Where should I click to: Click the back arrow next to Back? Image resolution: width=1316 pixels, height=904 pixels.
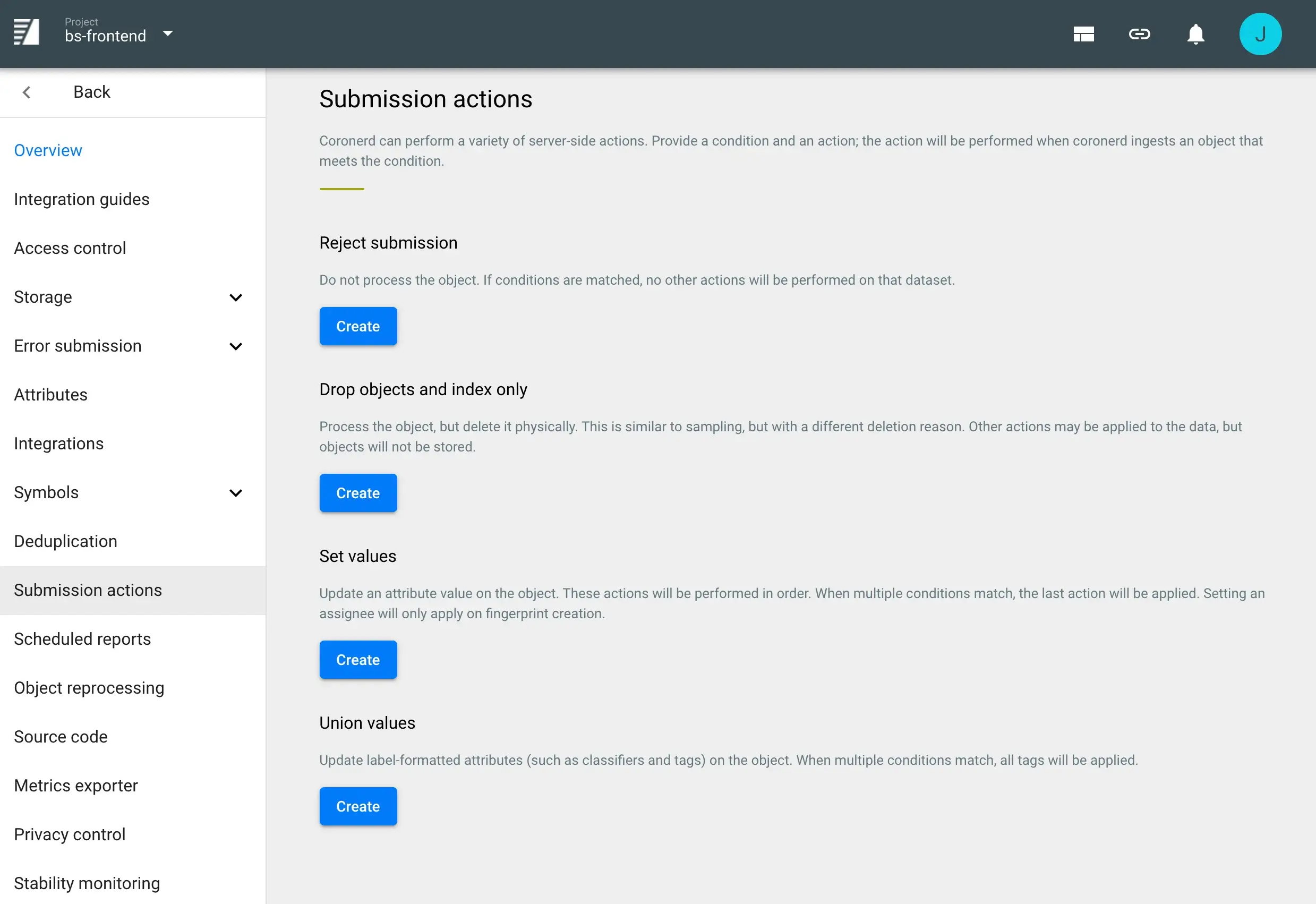pyautogui.click(x=26, y=92)
